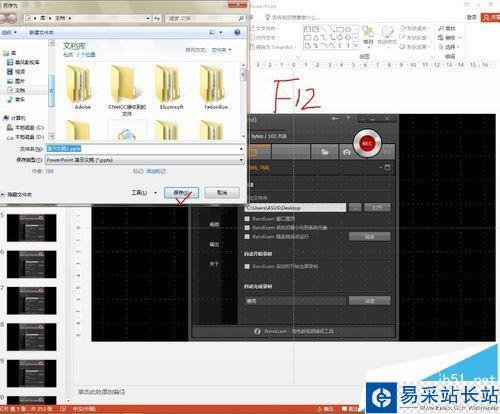Click 添加标记 add tag link
This screenshot has width=500, height=414.
point(156,171)
